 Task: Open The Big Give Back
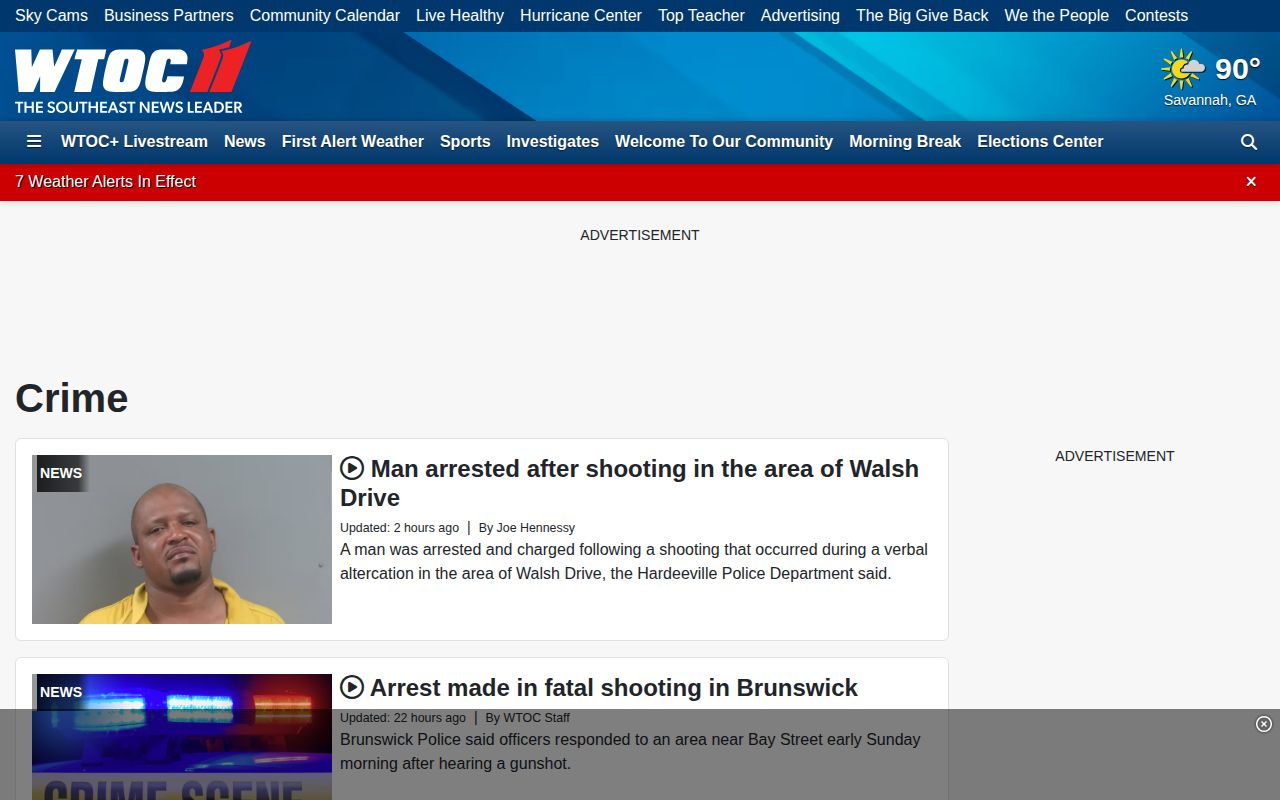(922, 15)
